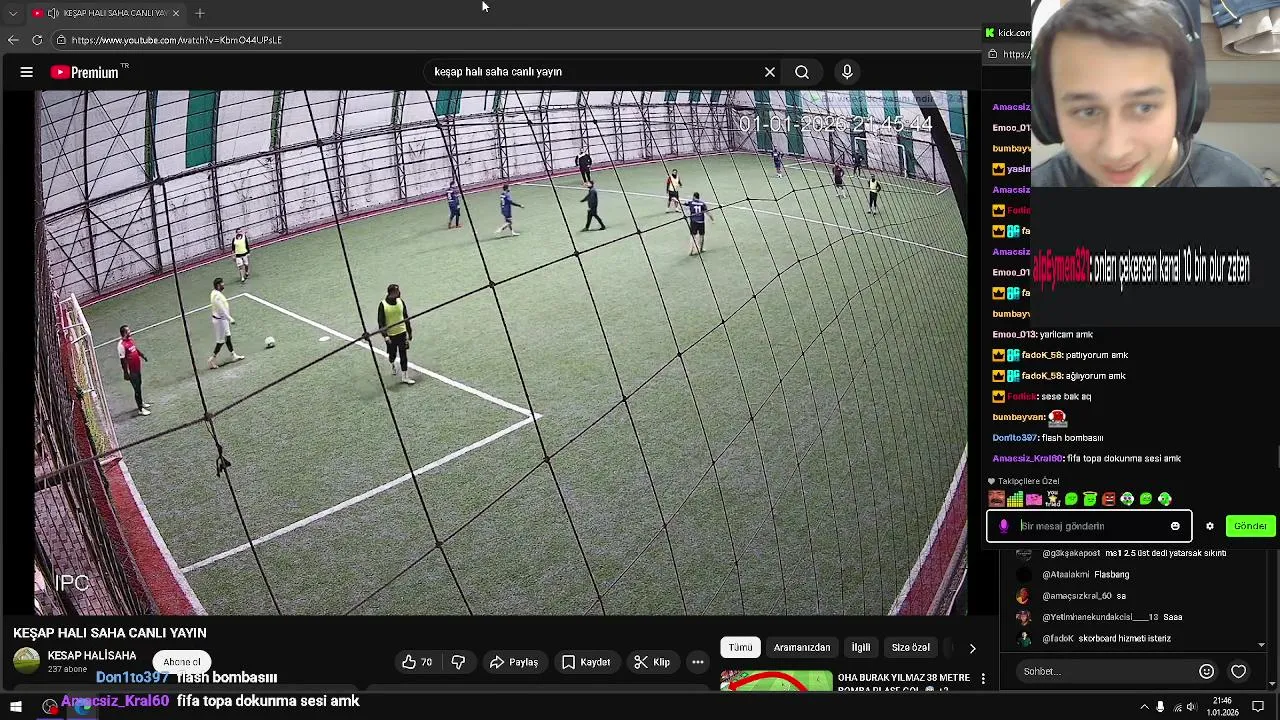Open Windows Start menu
The height and width of the screenshot is (720, 1280).
(x=16, y=707)
